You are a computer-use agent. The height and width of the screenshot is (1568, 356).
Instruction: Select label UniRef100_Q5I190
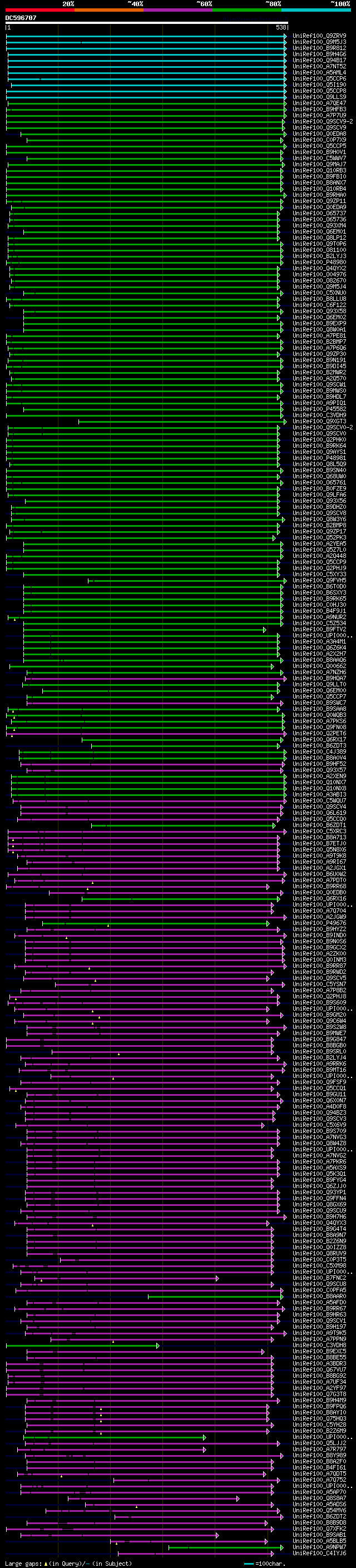click(x=319, y=85)
